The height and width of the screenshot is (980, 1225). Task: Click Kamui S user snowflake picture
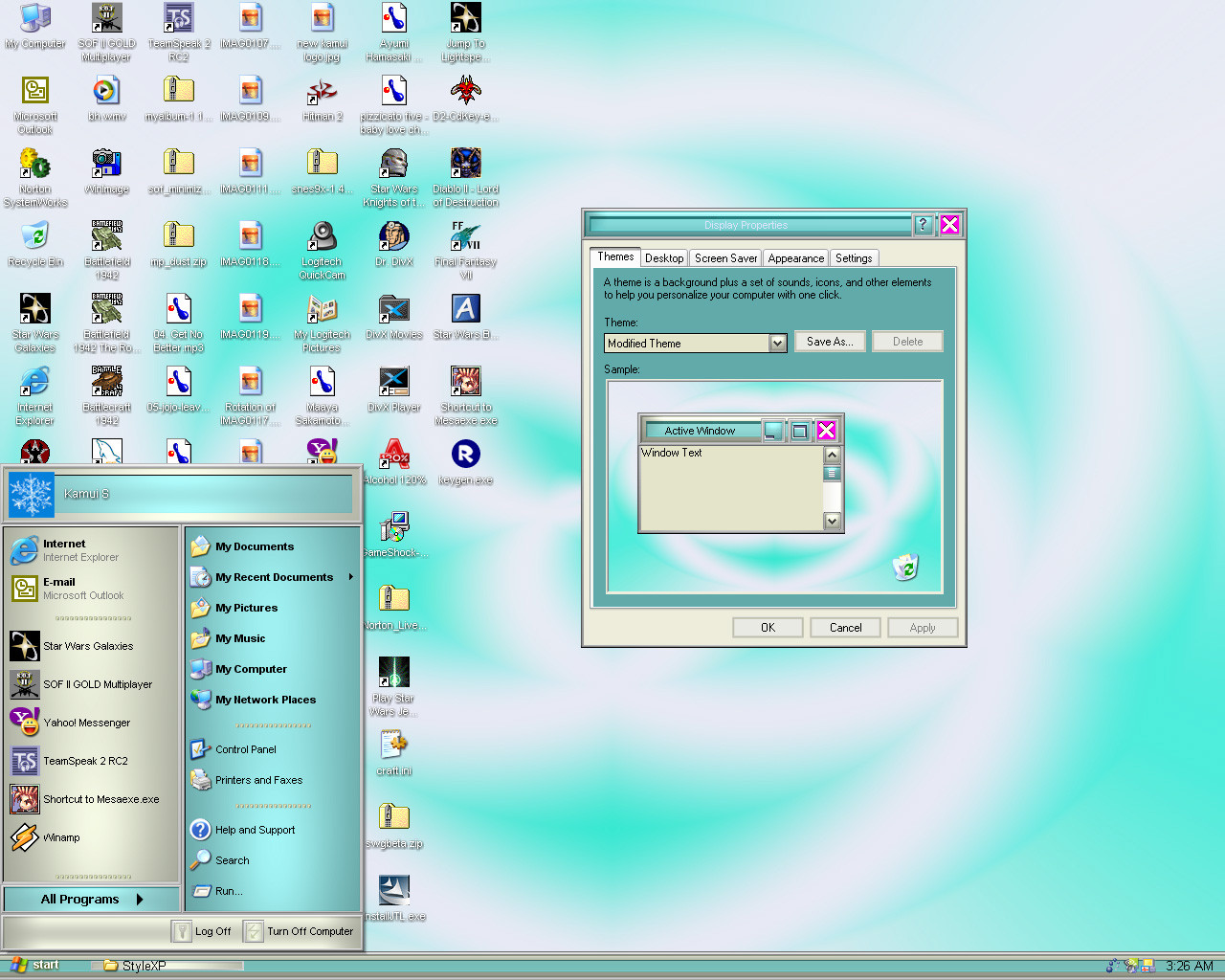32,495
